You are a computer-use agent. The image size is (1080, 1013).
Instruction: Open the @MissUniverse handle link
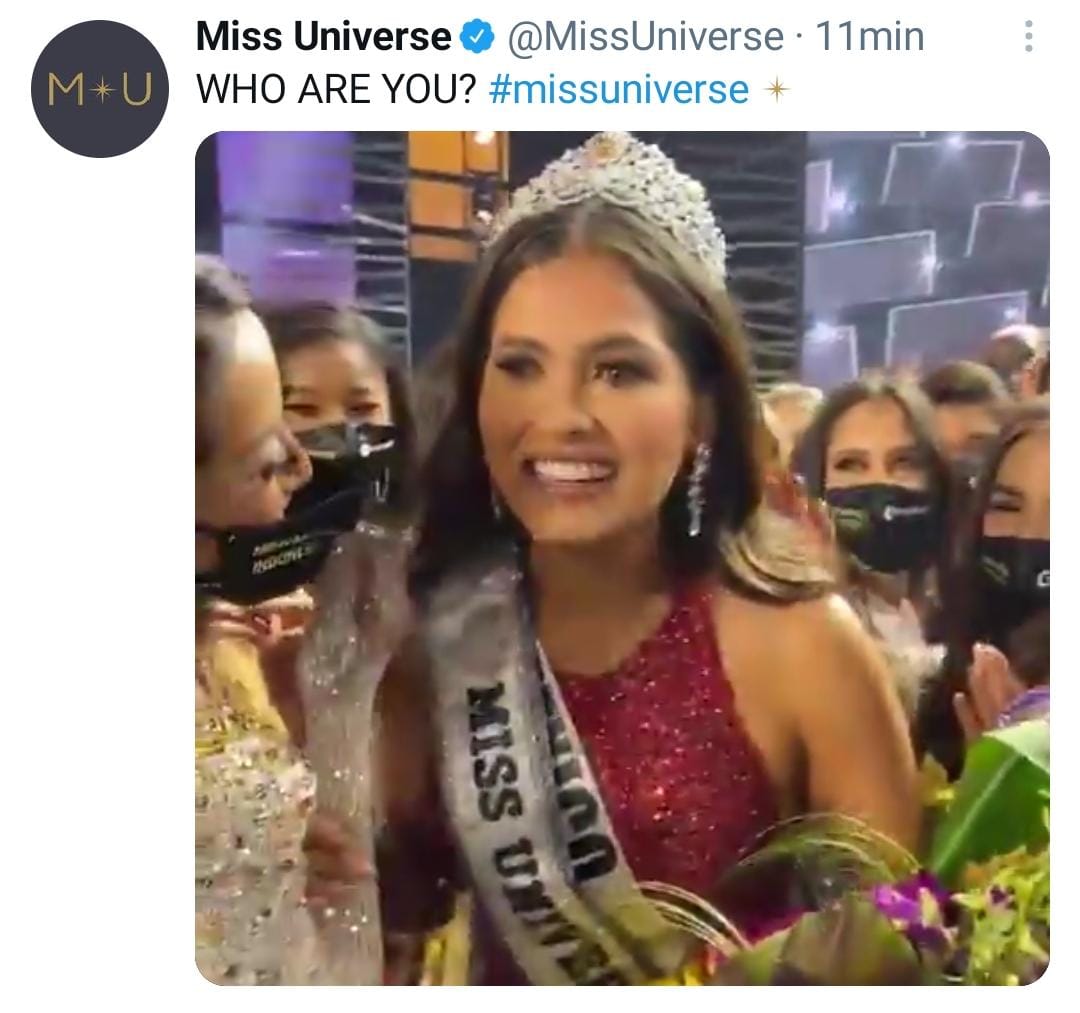(645, 36)
